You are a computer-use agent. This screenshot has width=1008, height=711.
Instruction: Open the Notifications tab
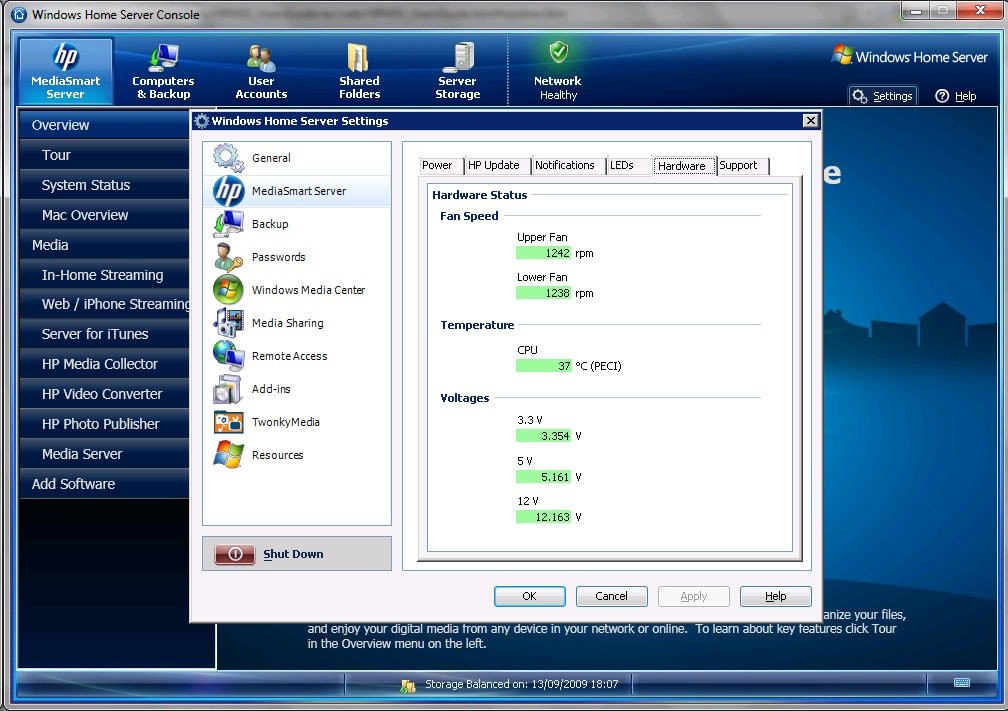pos(568,165)
